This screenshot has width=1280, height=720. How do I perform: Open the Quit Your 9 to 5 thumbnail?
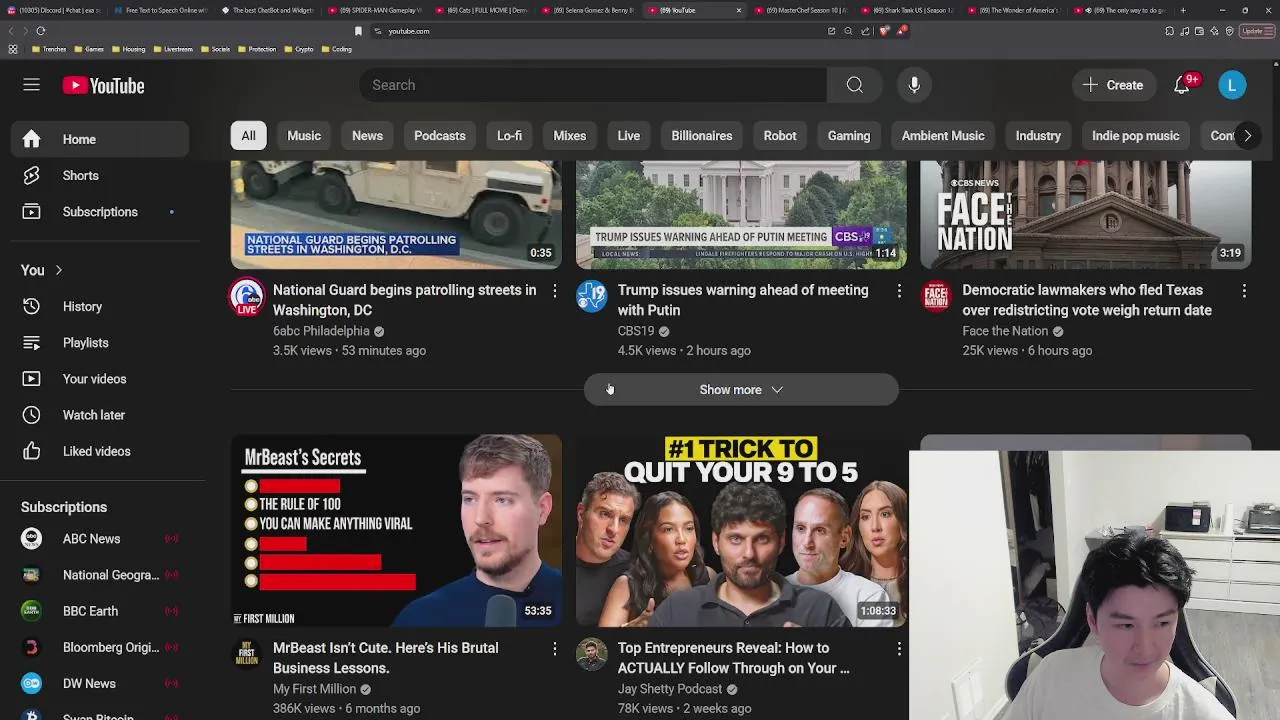point(741,531)
